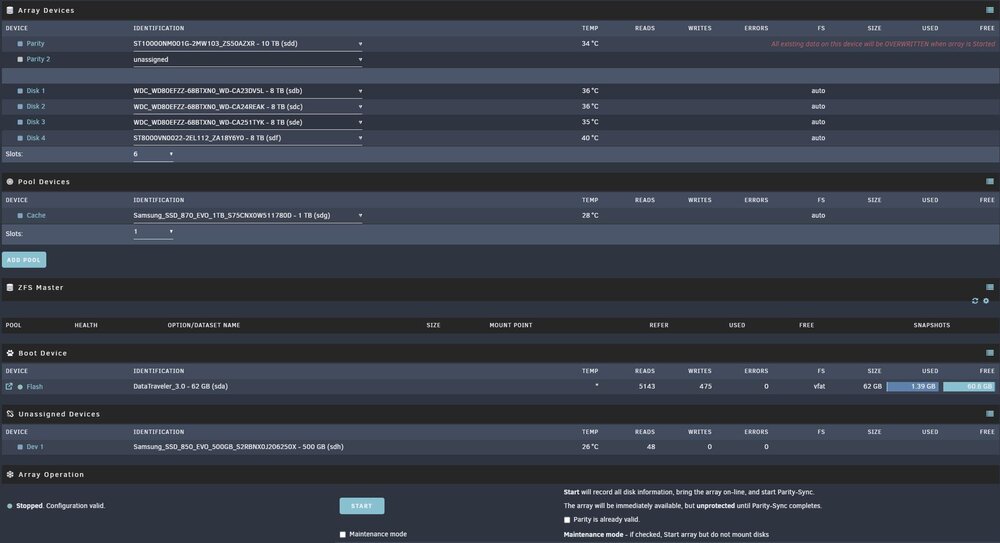Image resolution: width=1000 pixels, height=543 pixels.
Task: Open the Parity device link
Action: coord(35,44)
